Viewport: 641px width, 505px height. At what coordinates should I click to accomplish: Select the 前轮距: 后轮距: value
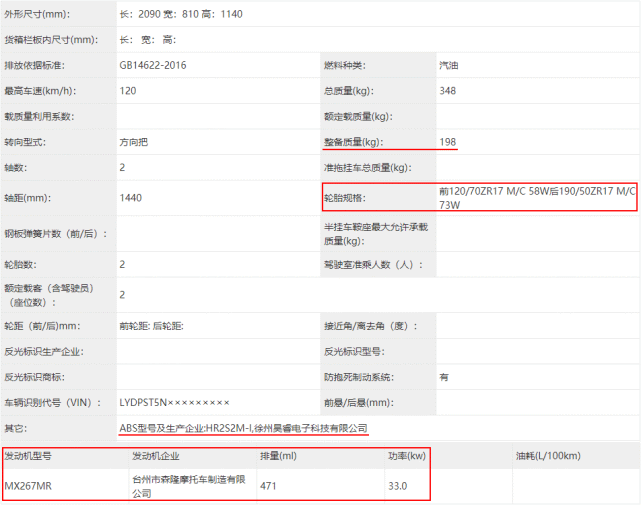[151, 326]
